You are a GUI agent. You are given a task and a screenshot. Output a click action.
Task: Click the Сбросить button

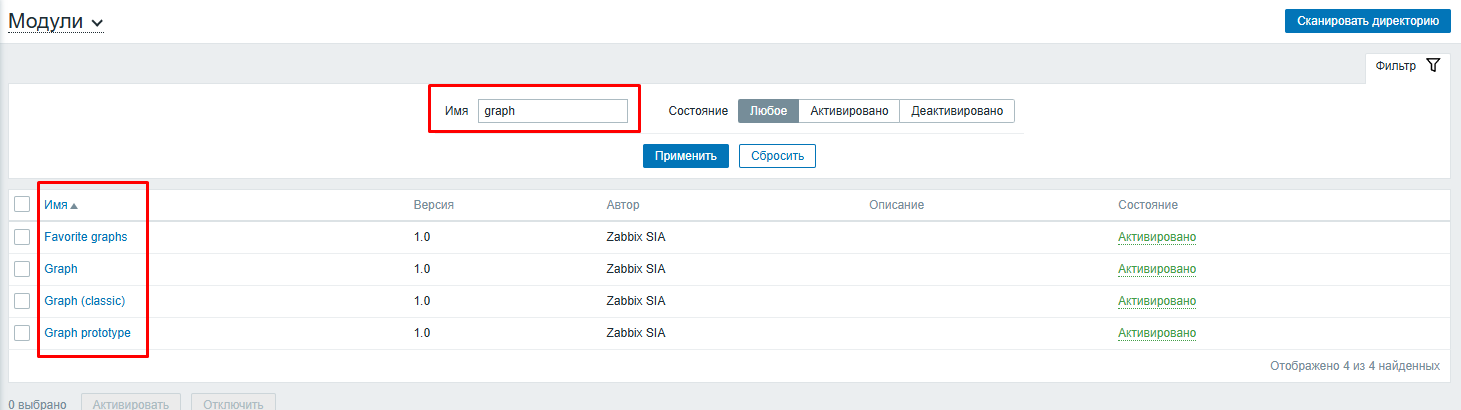pyautogui.click(x=777, y=156)
